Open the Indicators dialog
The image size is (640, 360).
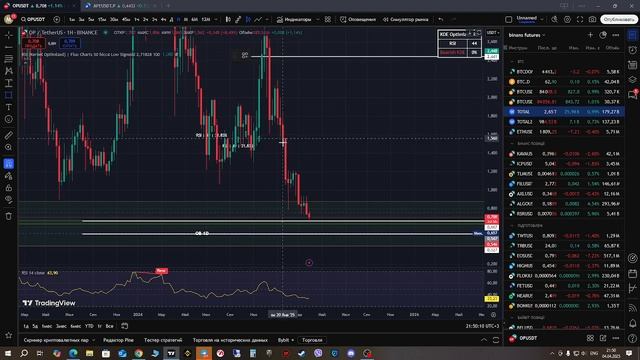(294, 19)
